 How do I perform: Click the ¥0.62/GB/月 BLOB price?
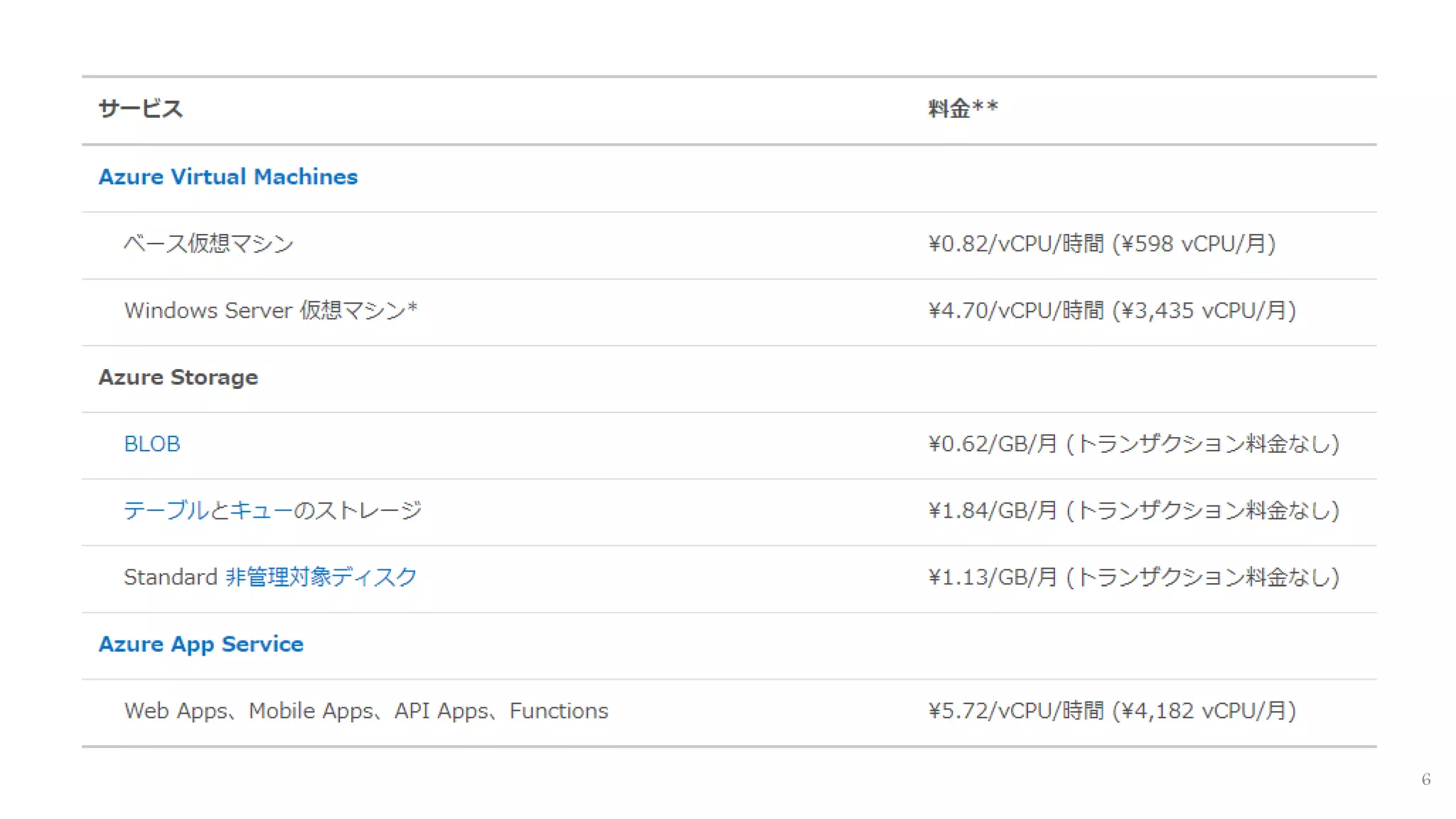[992, 444]
